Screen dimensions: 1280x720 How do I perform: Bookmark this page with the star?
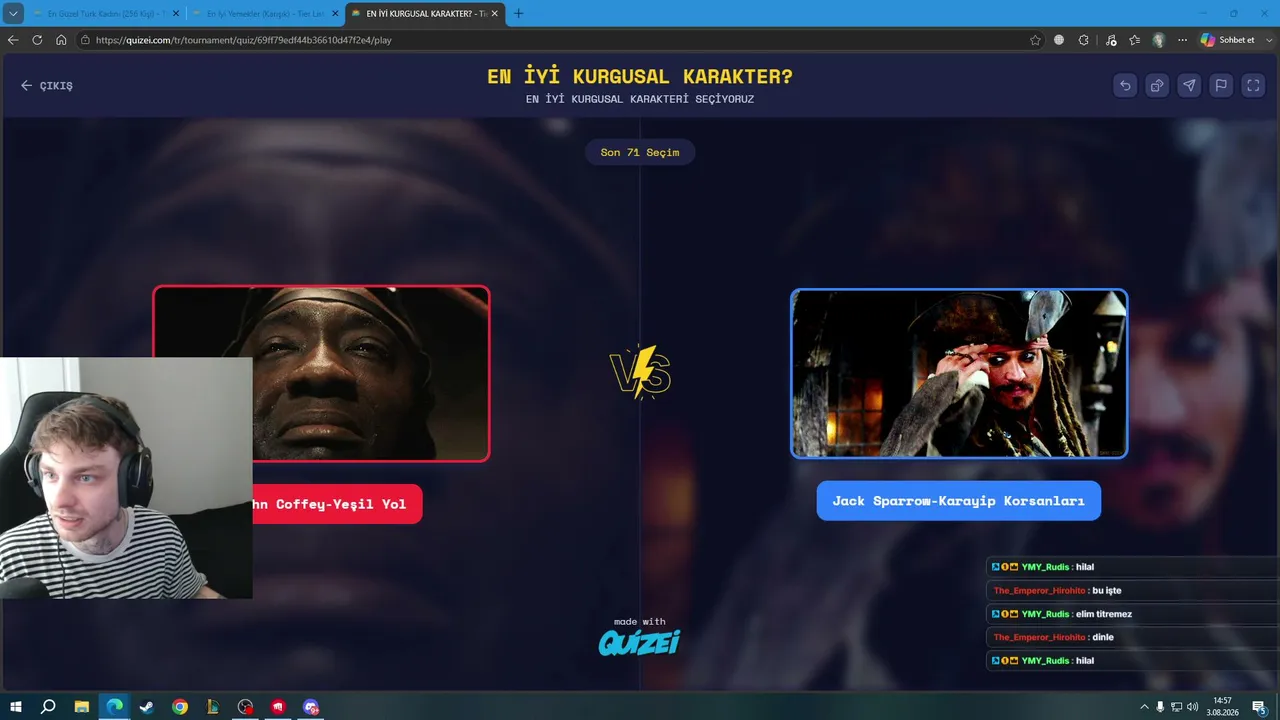pos(1035,40)
